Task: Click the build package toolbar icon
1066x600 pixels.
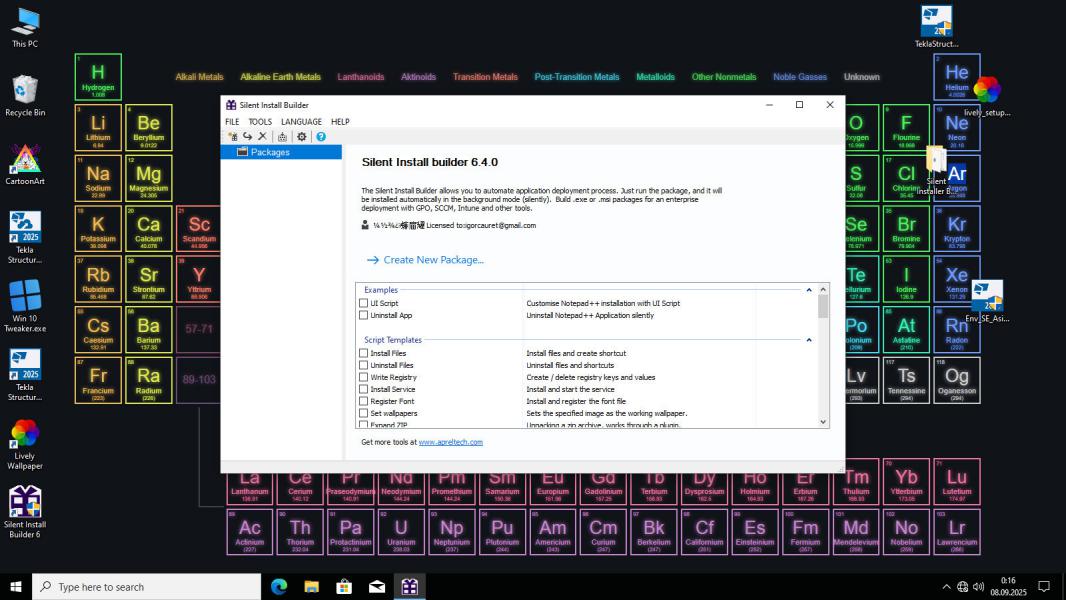Action: [x=283, y=137]
